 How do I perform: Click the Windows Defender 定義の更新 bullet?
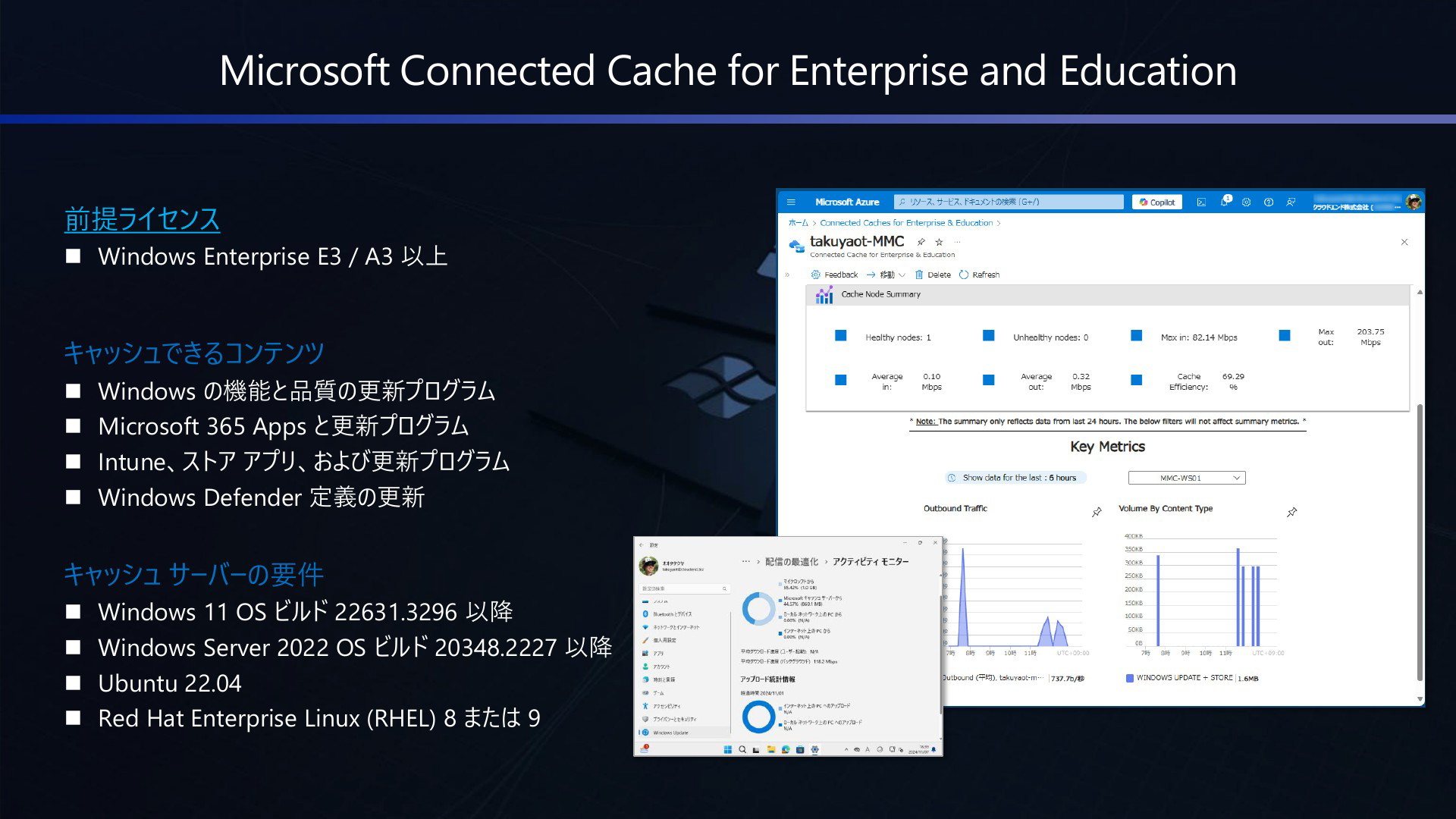[x=262, y=497]
